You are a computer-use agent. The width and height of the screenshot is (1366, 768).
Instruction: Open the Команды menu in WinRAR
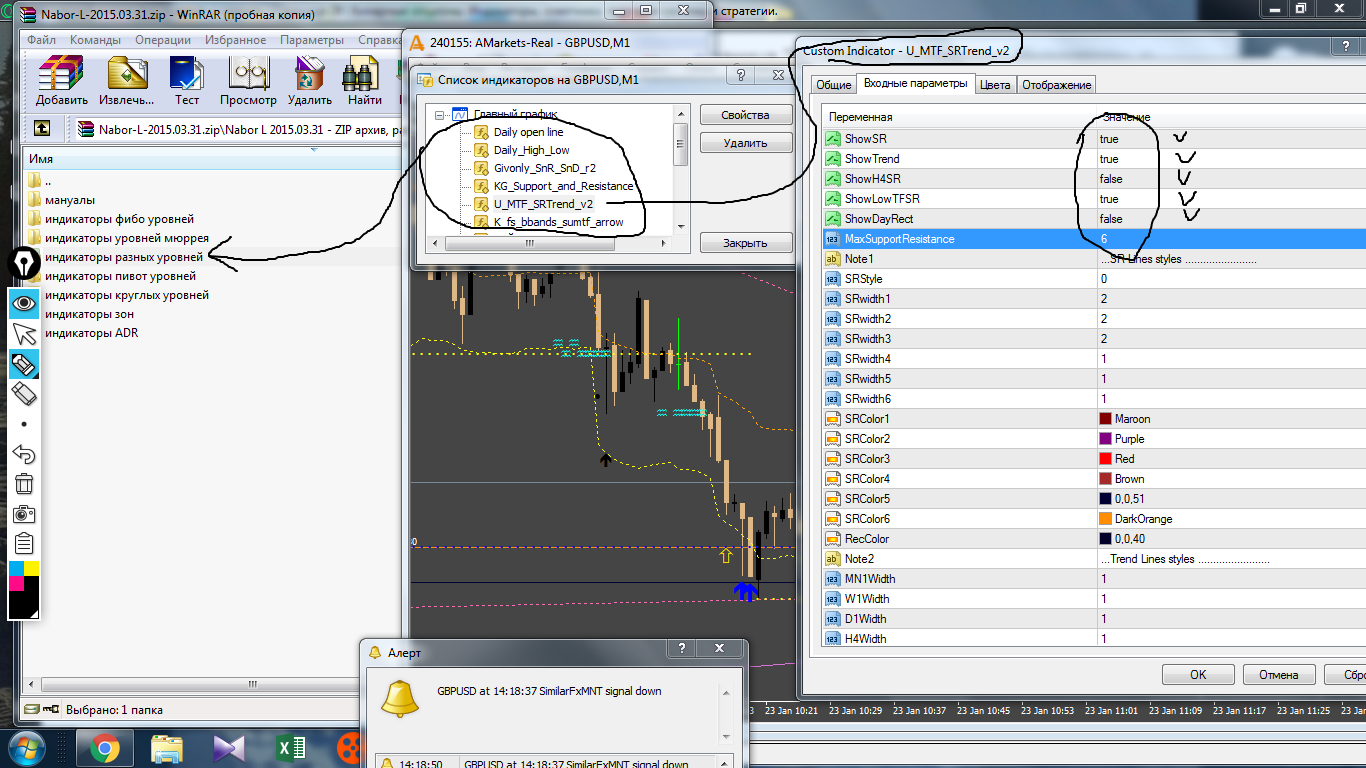pyautogui.click(x=96, y=40)
